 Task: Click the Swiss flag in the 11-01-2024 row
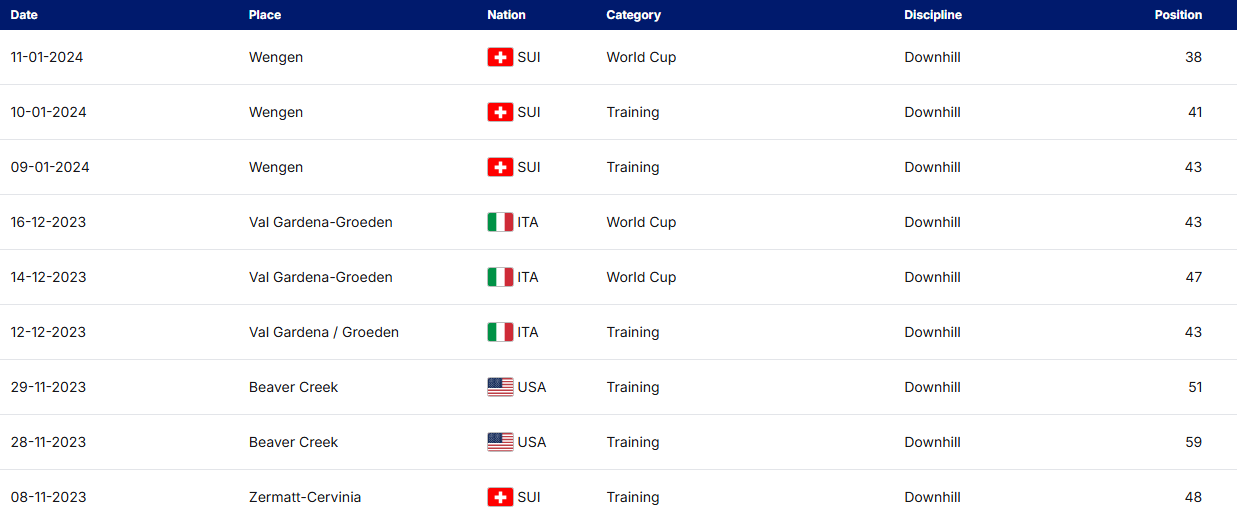tap(500, 58)
